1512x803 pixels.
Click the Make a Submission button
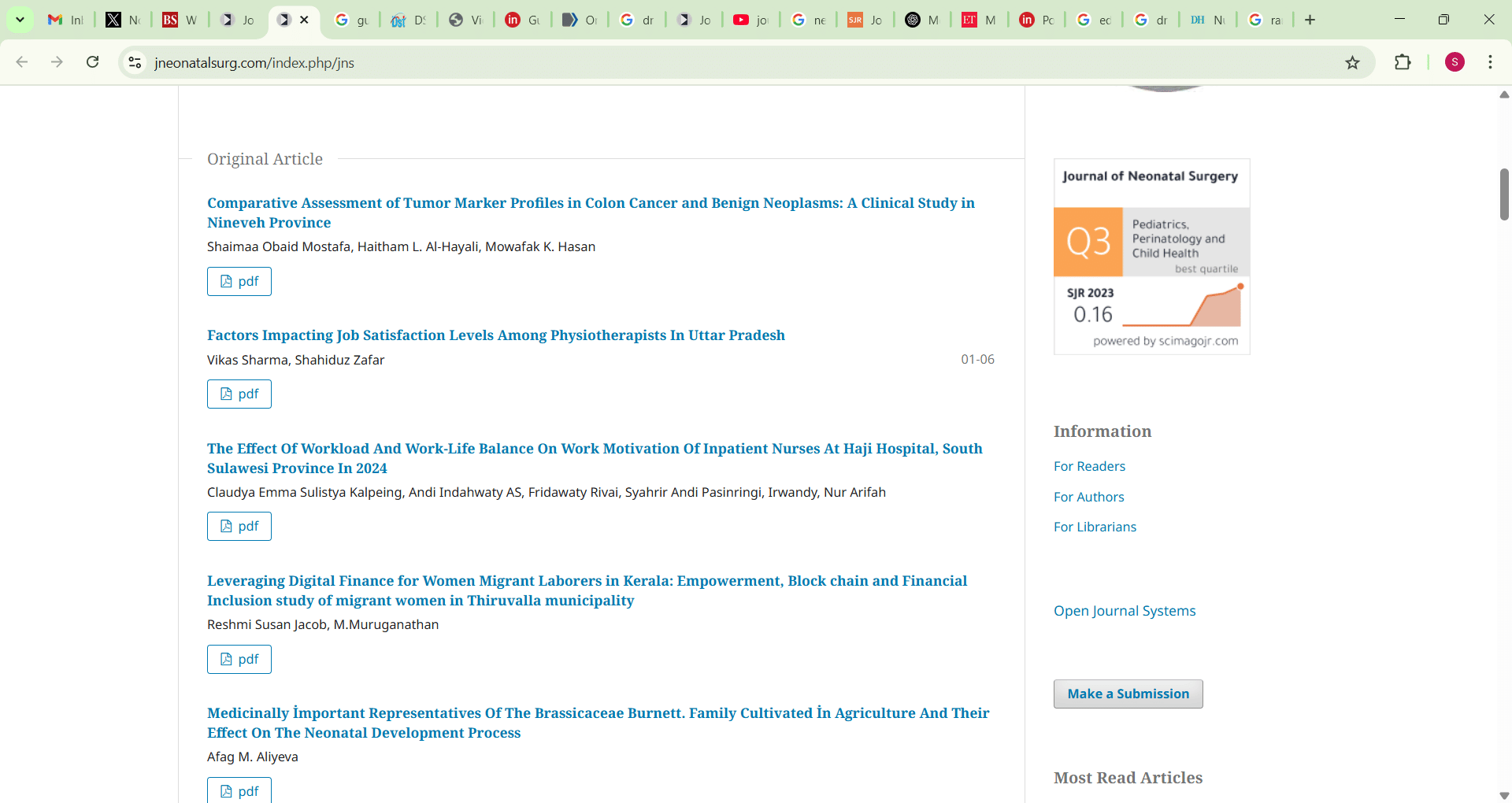point(1128,694)
